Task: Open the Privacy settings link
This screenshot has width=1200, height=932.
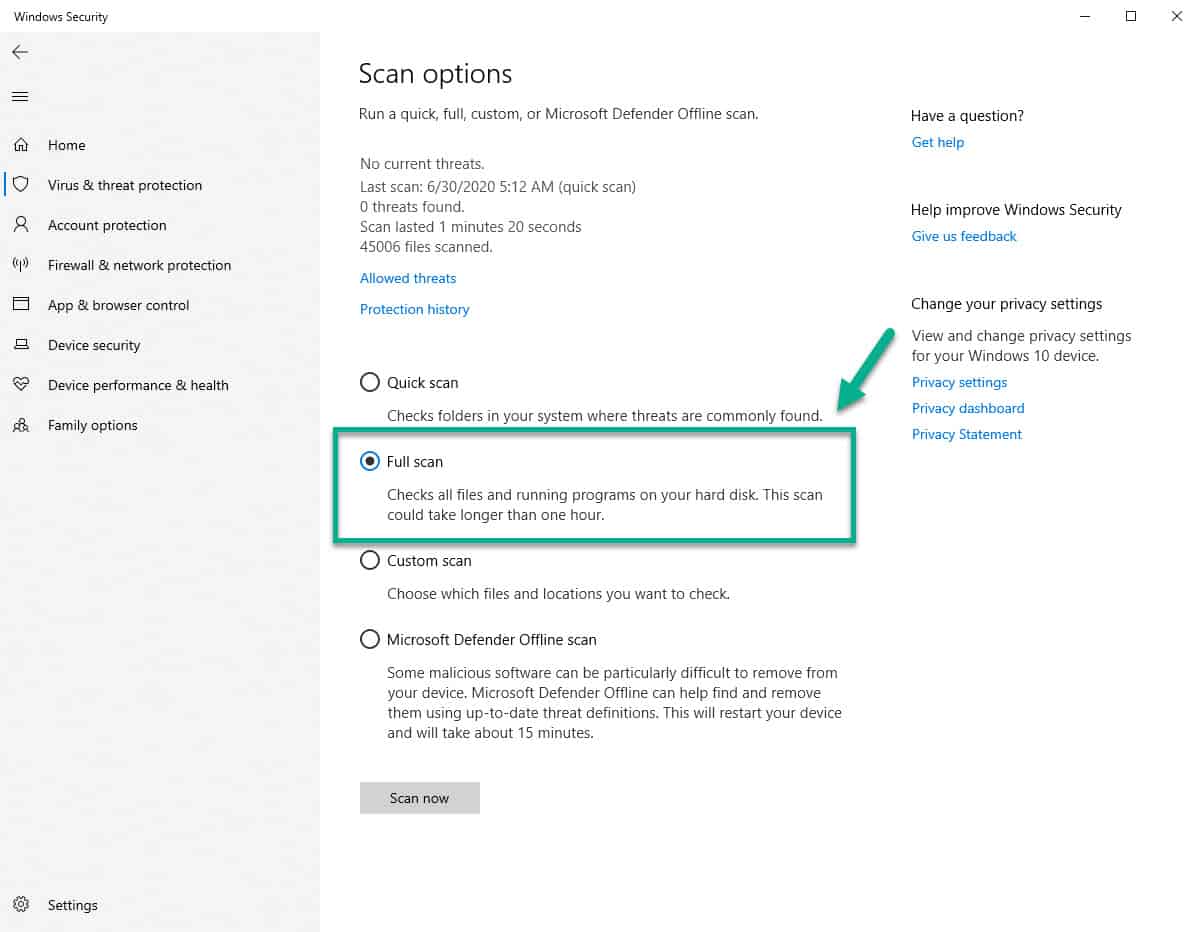Action: (960, 382)
